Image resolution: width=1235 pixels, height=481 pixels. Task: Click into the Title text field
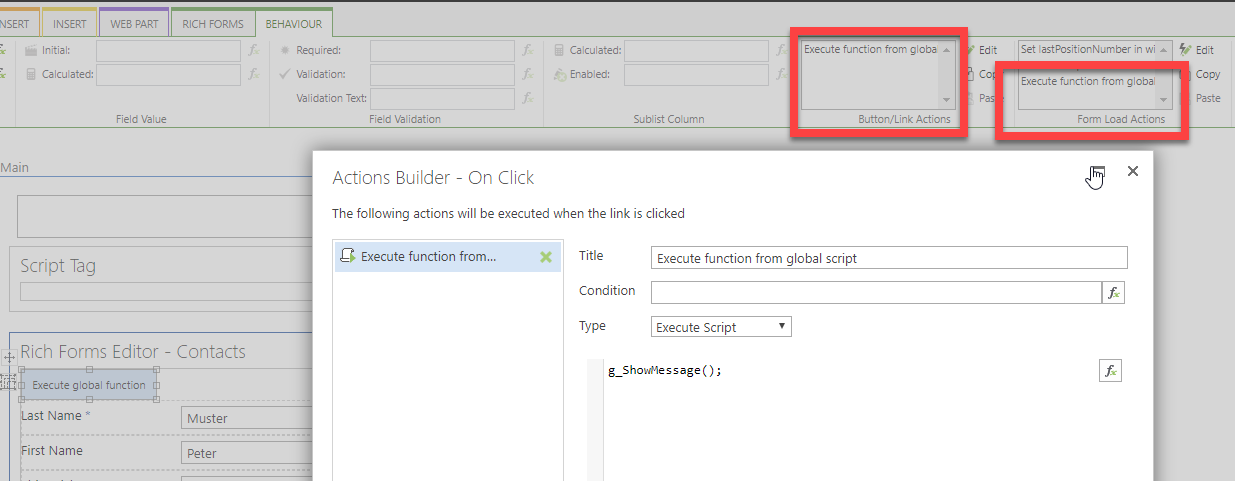click(888, 258)
